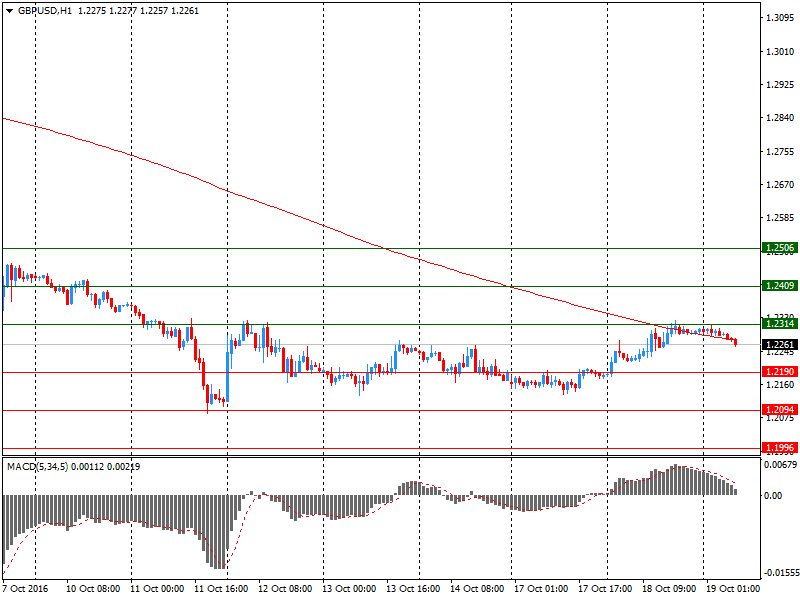Select the 13 Oct 00:00 time axis label
This screenshot has height=600, width=800.
pyautogui.click(x=349, y=588)
